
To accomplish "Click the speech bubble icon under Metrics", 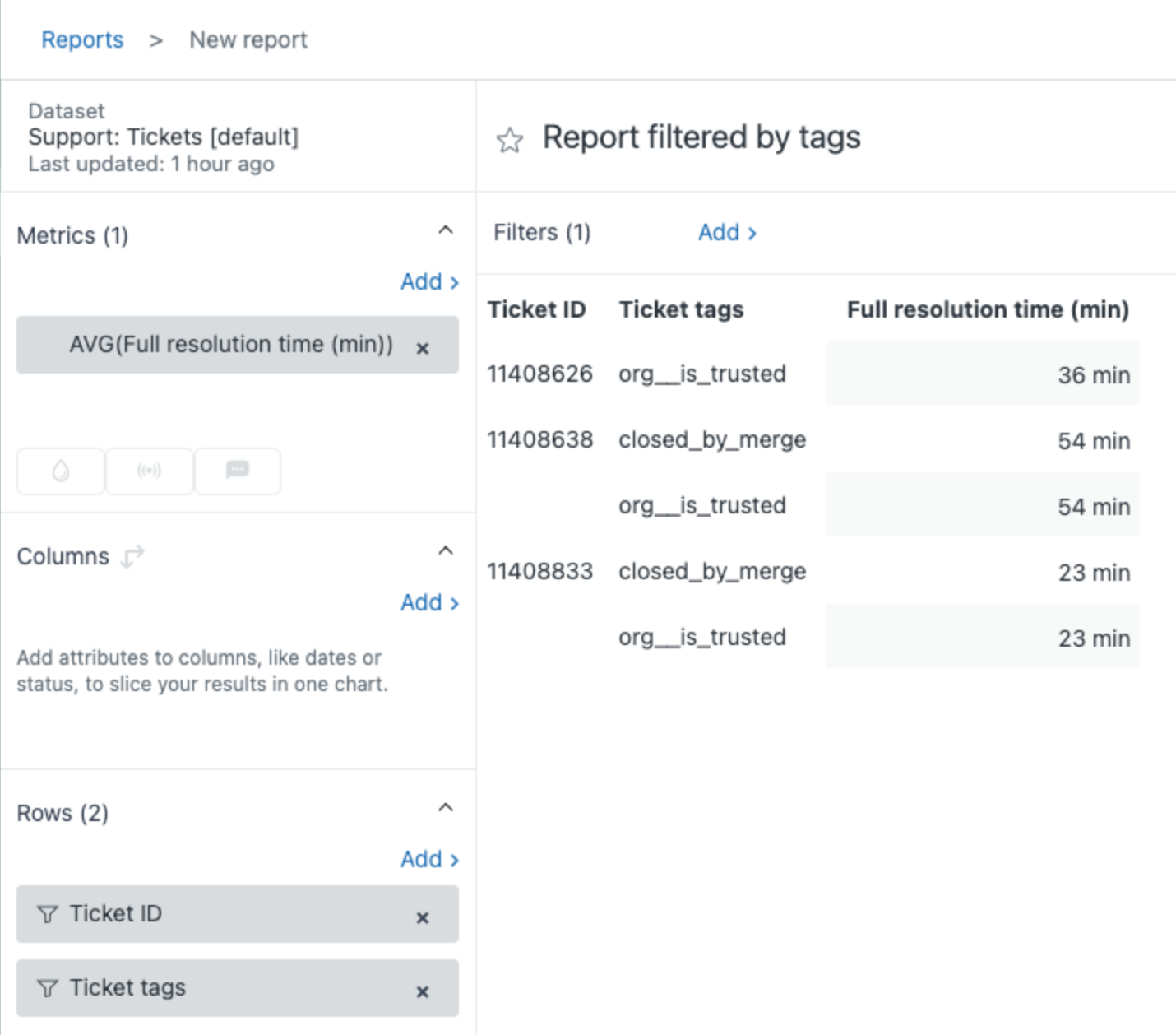I will point(237,471).
